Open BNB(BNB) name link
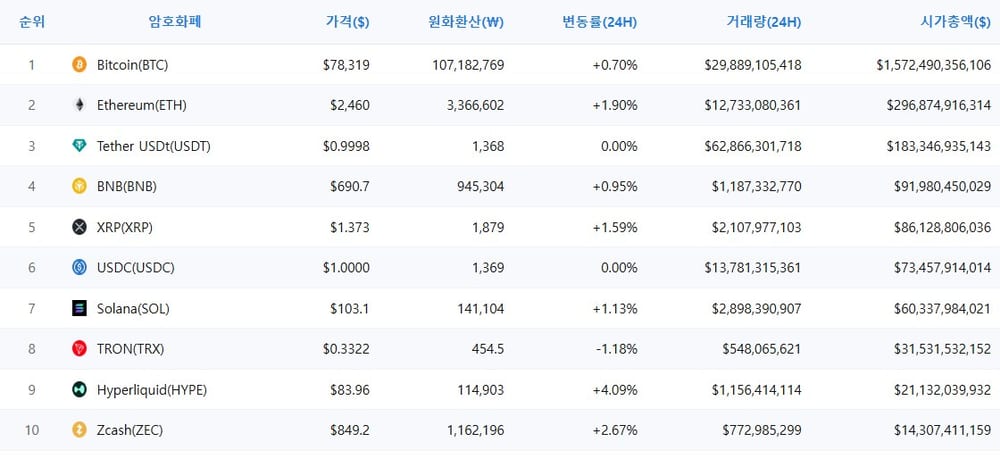The width and height of the screenshot is (1000, 459). pos(127,186)
